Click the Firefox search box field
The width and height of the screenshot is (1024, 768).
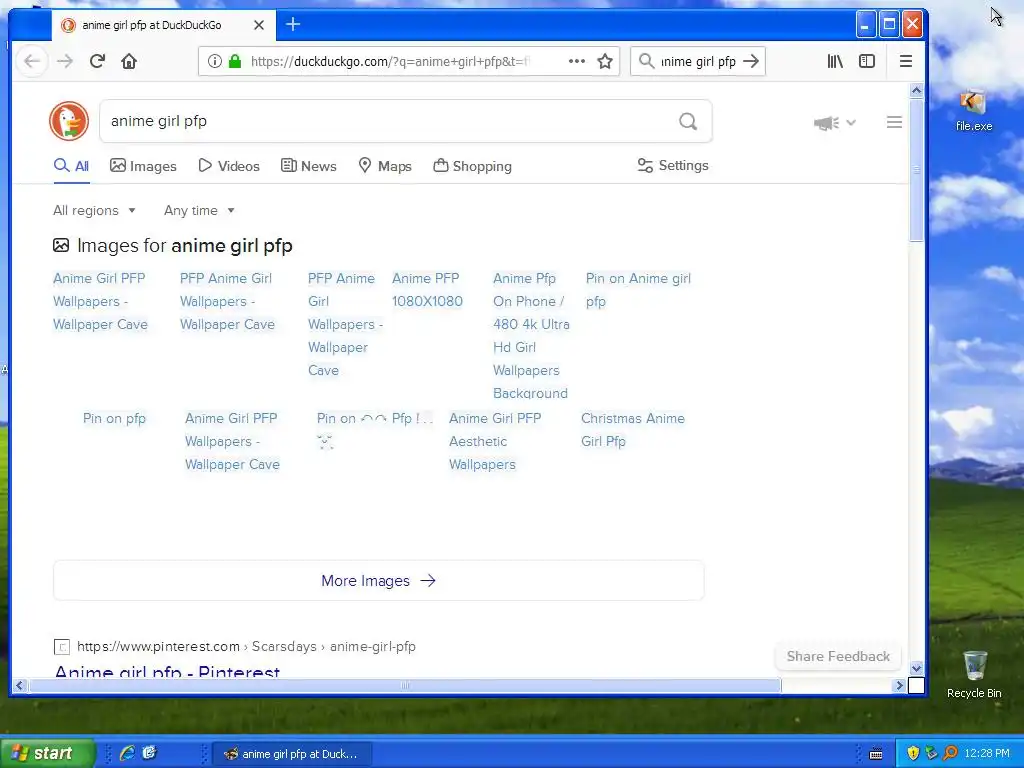click(698, 61)
